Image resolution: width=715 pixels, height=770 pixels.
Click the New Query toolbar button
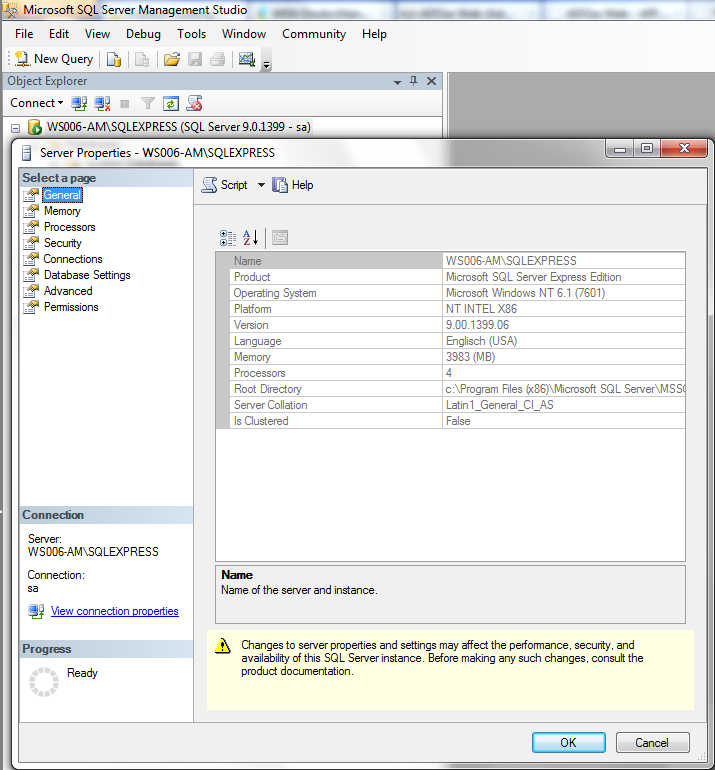click(54, 59)
